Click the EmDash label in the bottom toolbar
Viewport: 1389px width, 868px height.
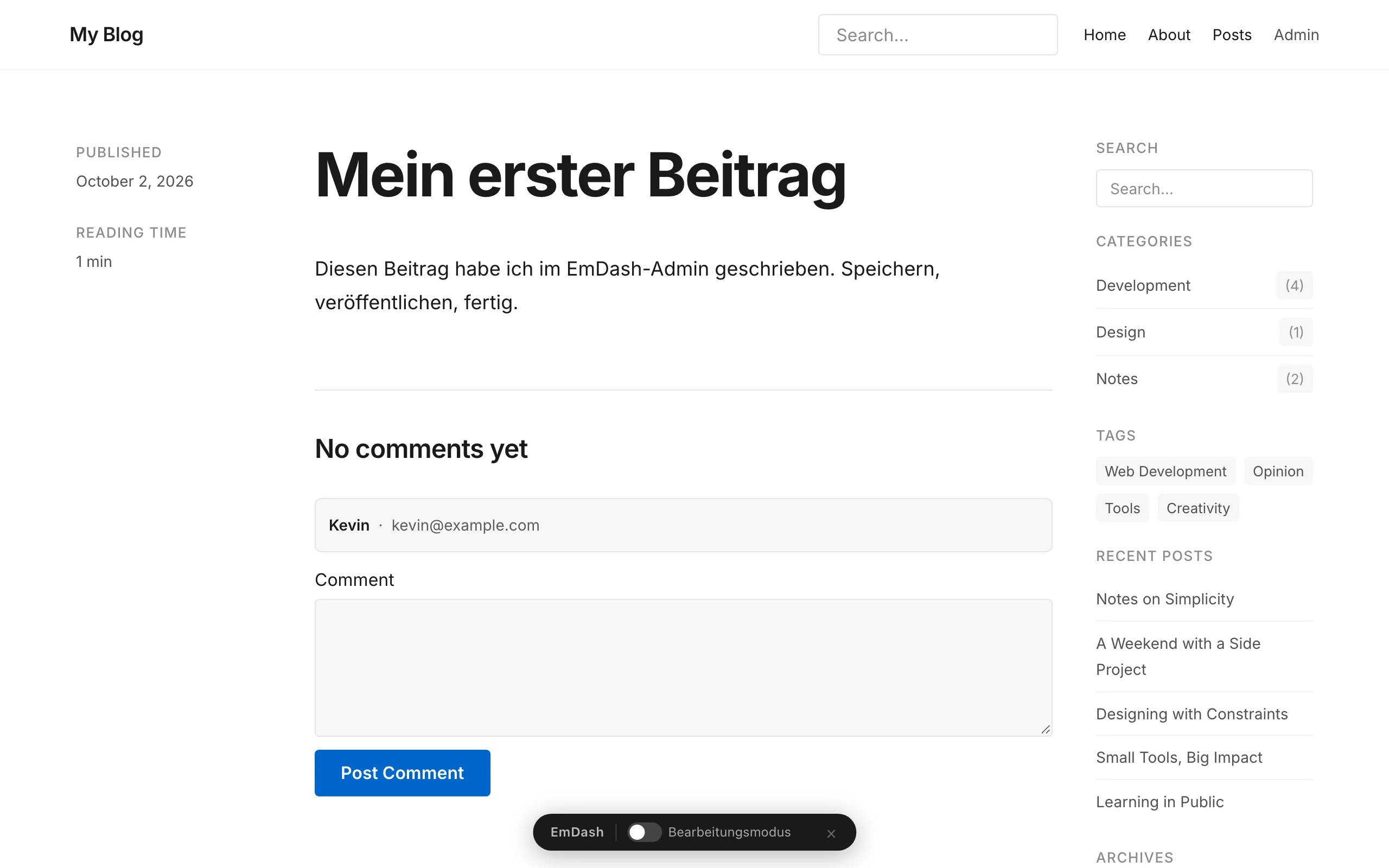click(x=577, y=832)
